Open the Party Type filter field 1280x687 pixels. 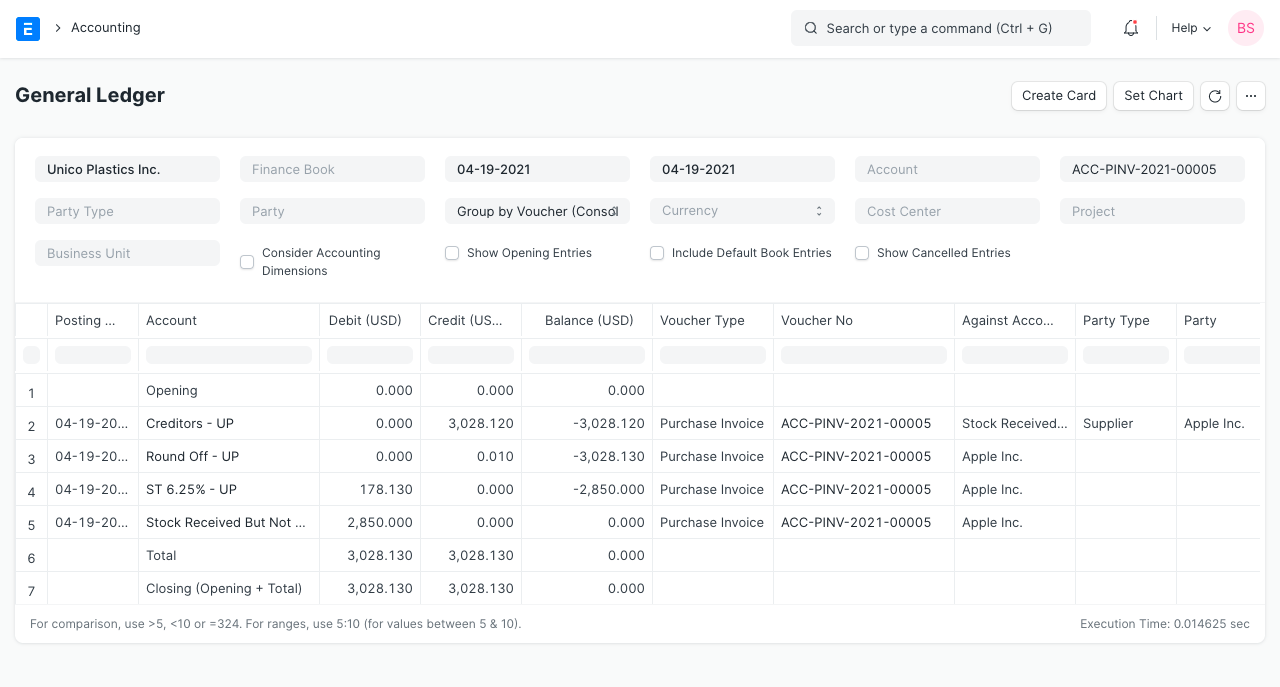coord(127,210)
